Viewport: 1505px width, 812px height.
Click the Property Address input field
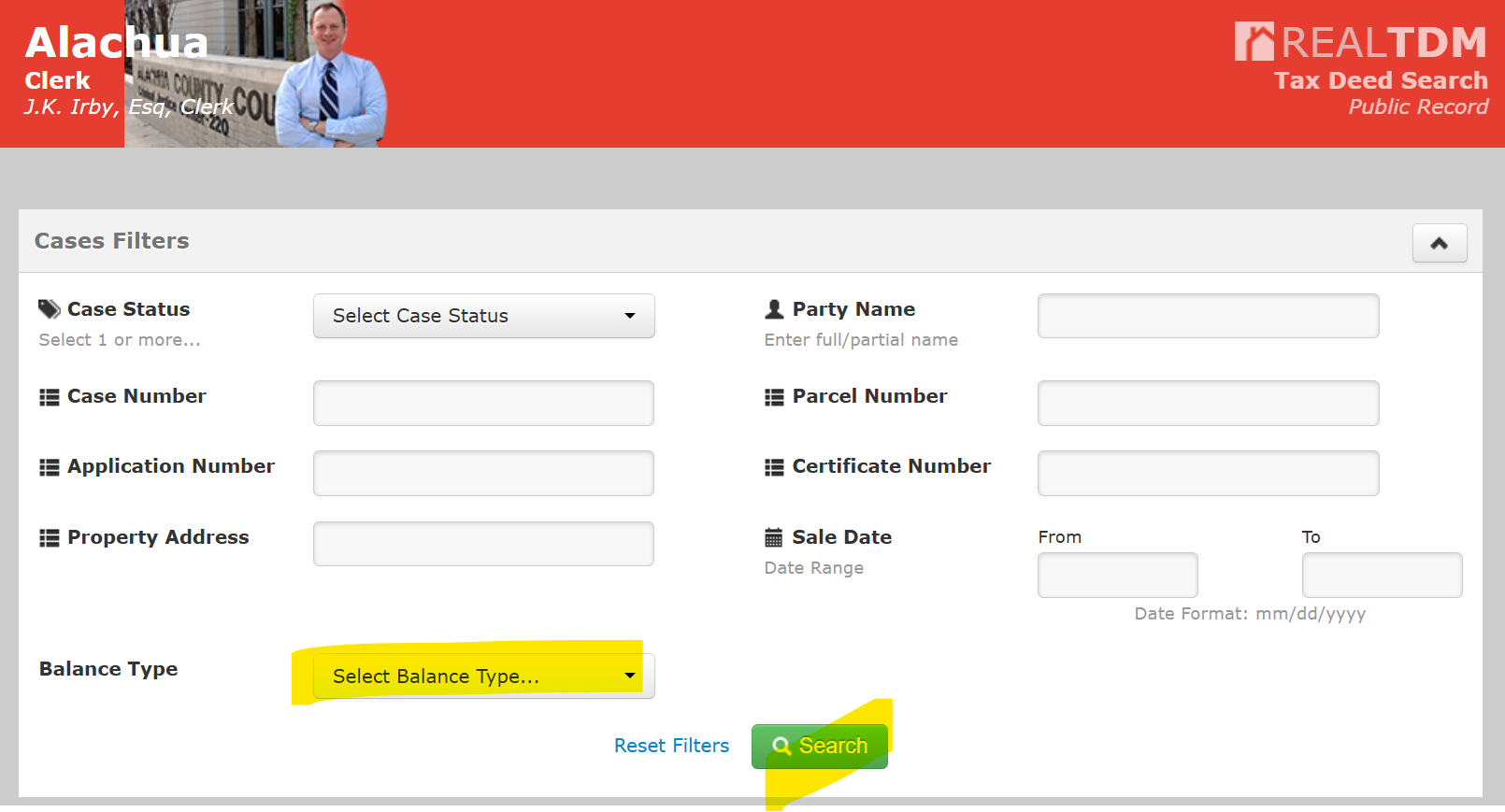coord(483,544)
